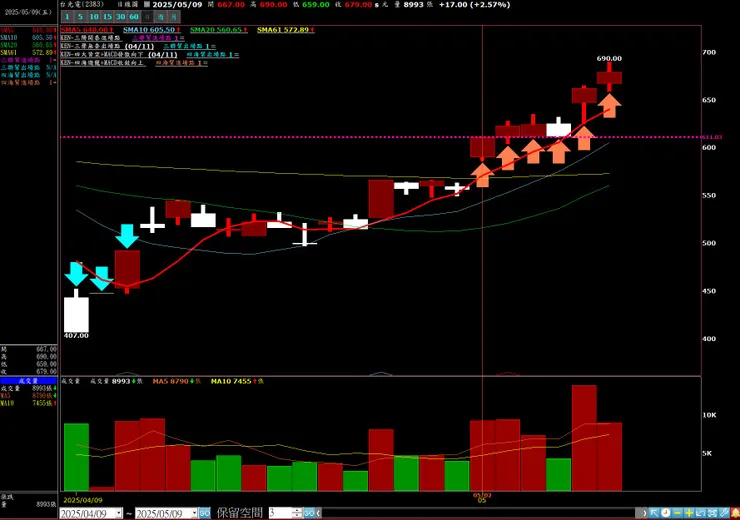
Task: Click the tallest red volume bar
Action: coord(584,438)
